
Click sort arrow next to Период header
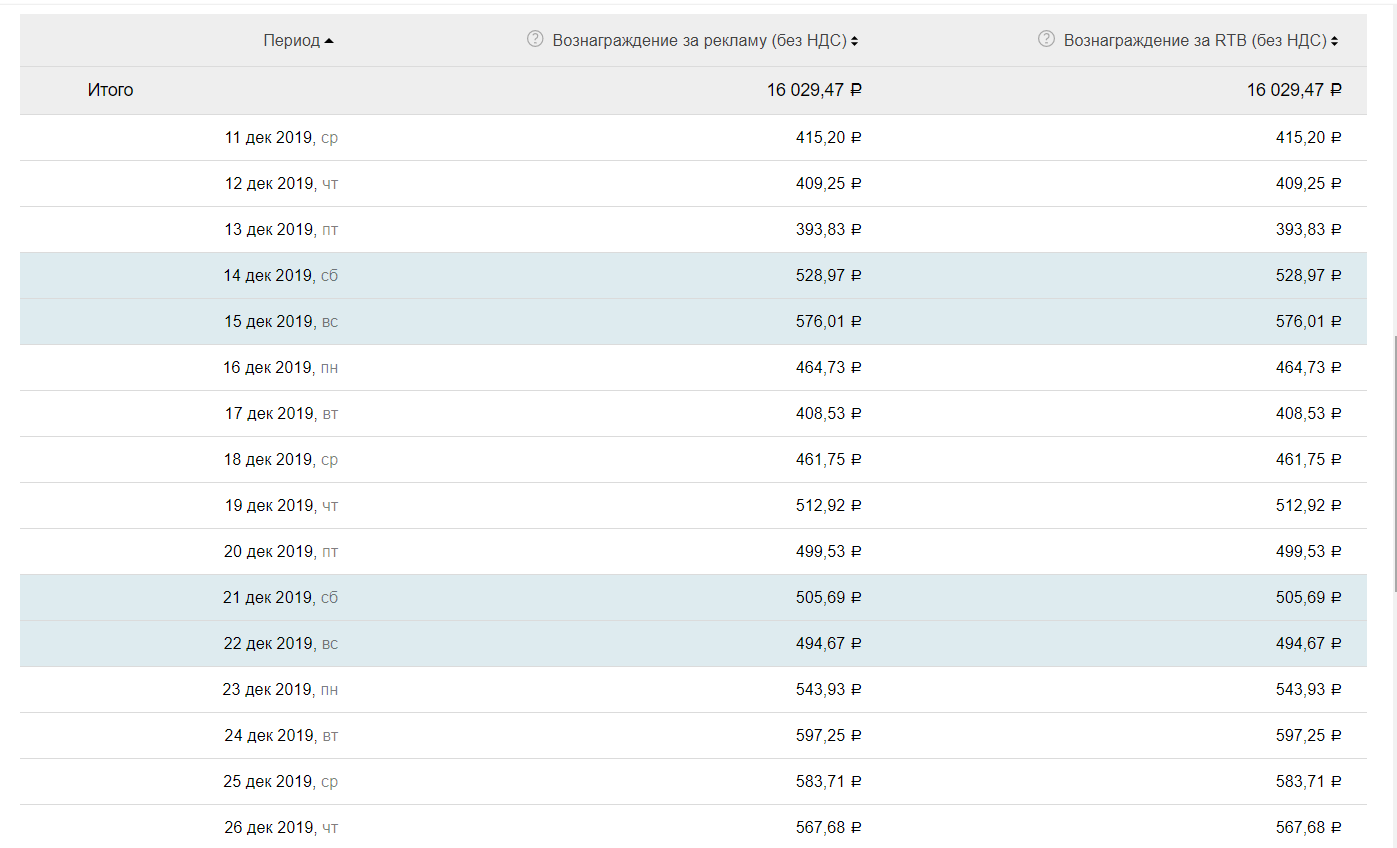point(330,41)
